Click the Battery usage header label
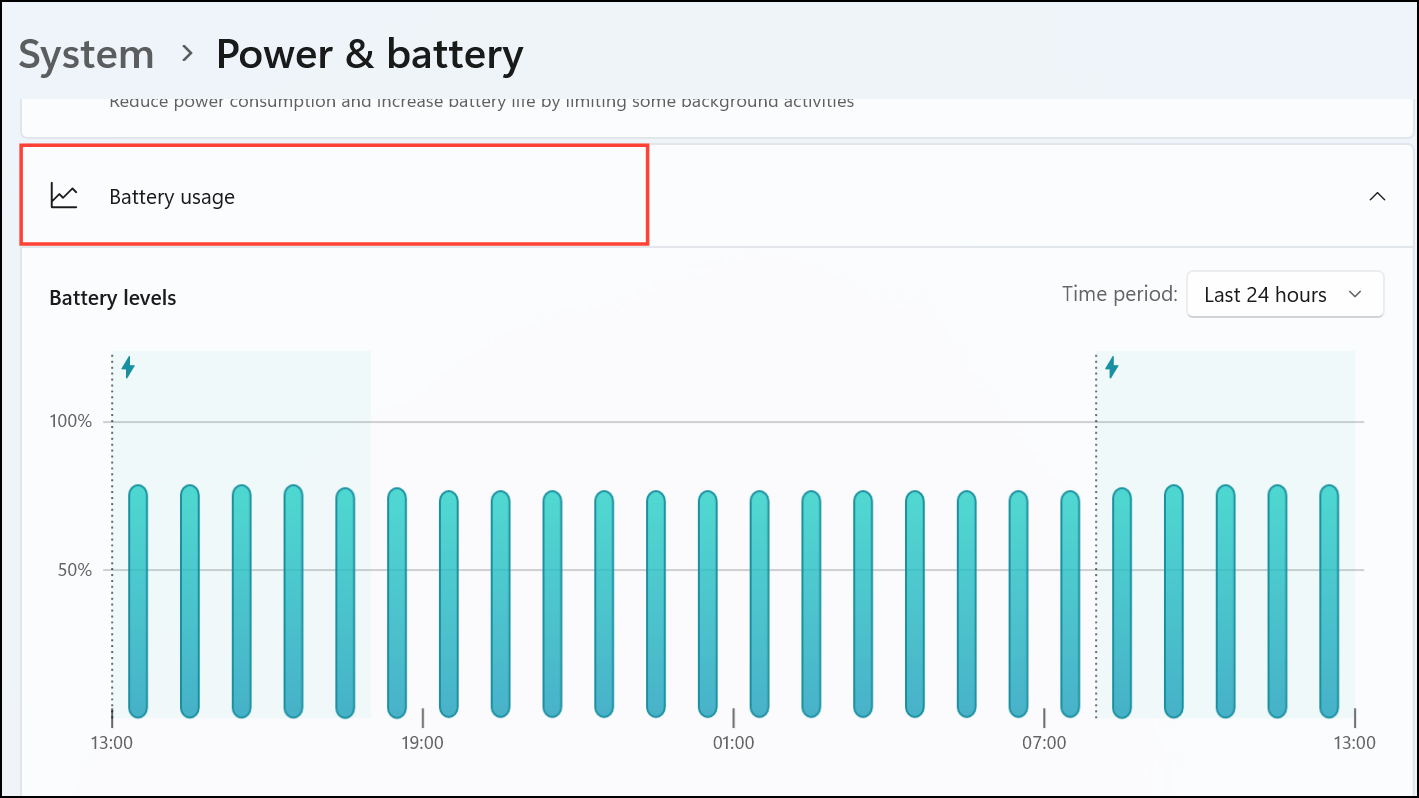The height and width of the screenshot is (798, 1419). 172,197
